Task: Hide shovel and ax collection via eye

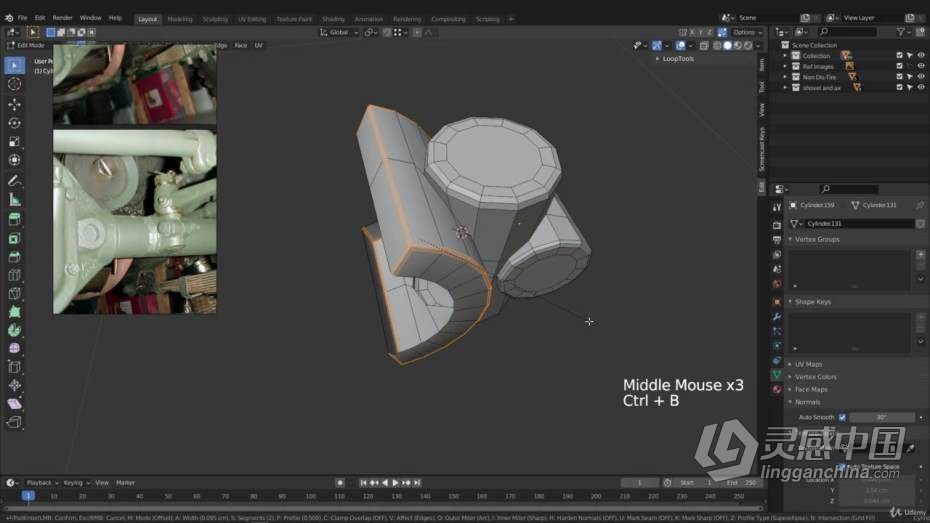Action: click(x=921, y=88)
